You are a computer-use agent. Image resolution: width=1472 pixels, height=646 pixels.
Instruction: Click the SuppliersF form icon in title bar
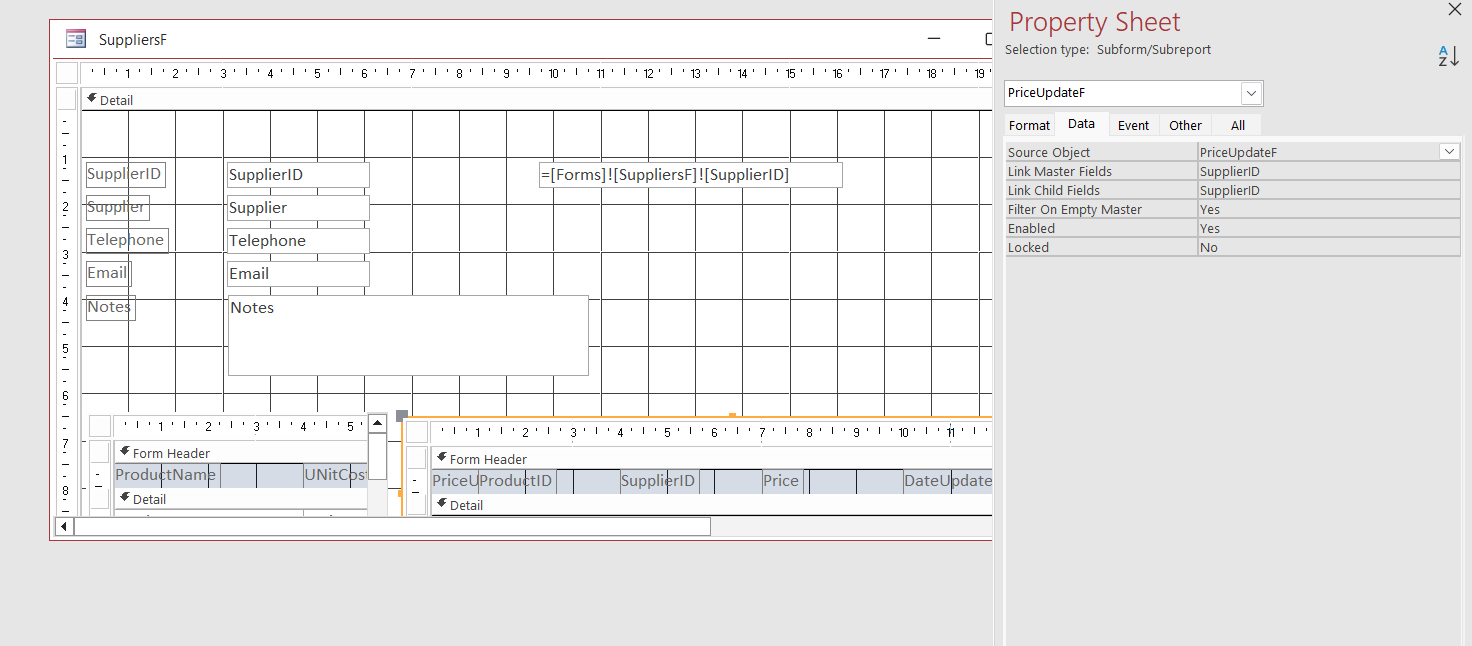pos(75,38)
